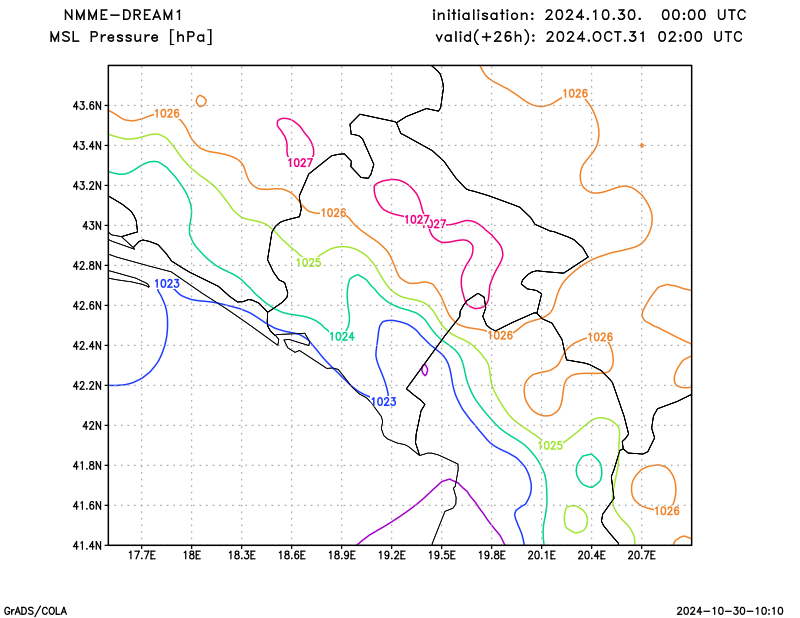Select the 42.6N latitude label

point(87,306)
